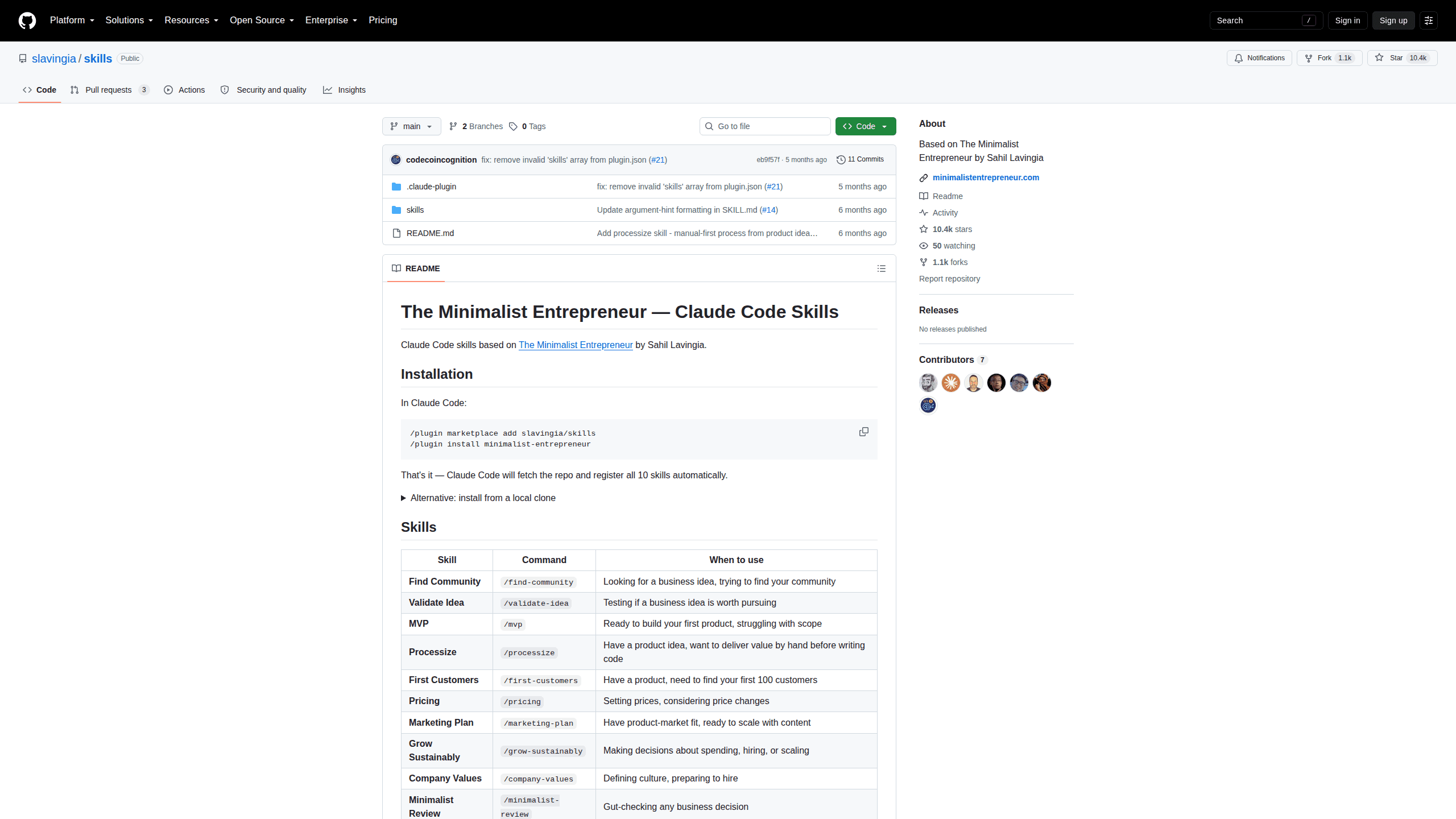Switch to the Pull requests tab
Viewport: 1456px width, 819px height.
[110, 90]
